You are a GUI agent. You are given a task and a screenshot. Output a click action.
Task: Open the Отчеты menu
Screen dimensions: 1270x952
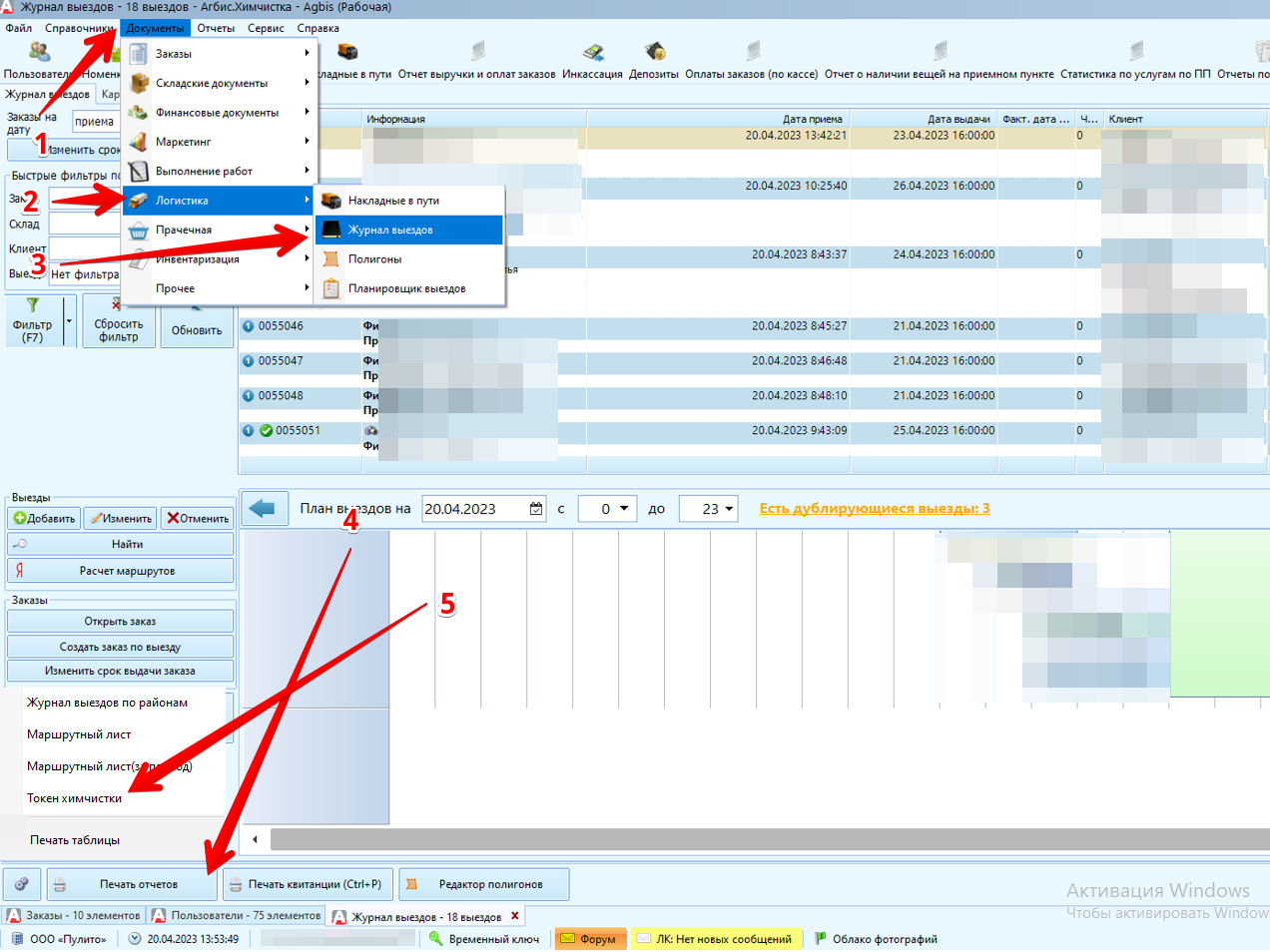click(216, 28)
